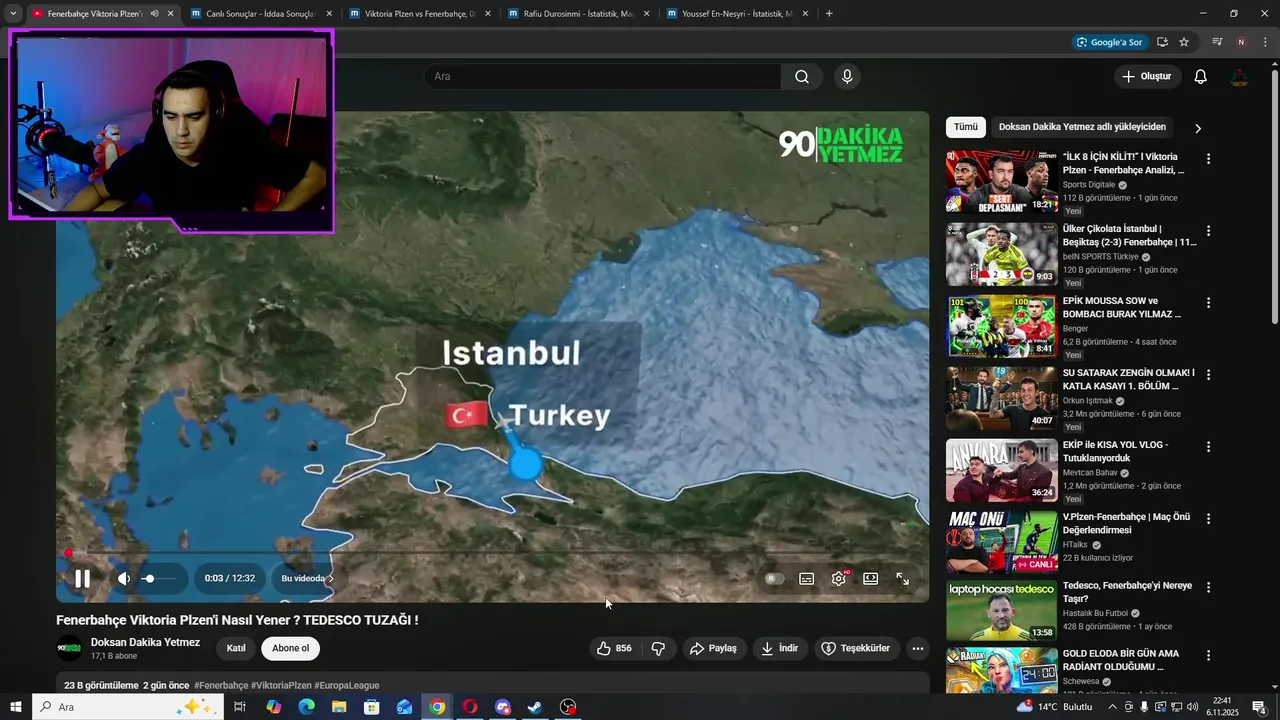Switch to Canlı Sonuçlar browser tab
This screenshot has width=1280, height=720.
coord(260,14)
